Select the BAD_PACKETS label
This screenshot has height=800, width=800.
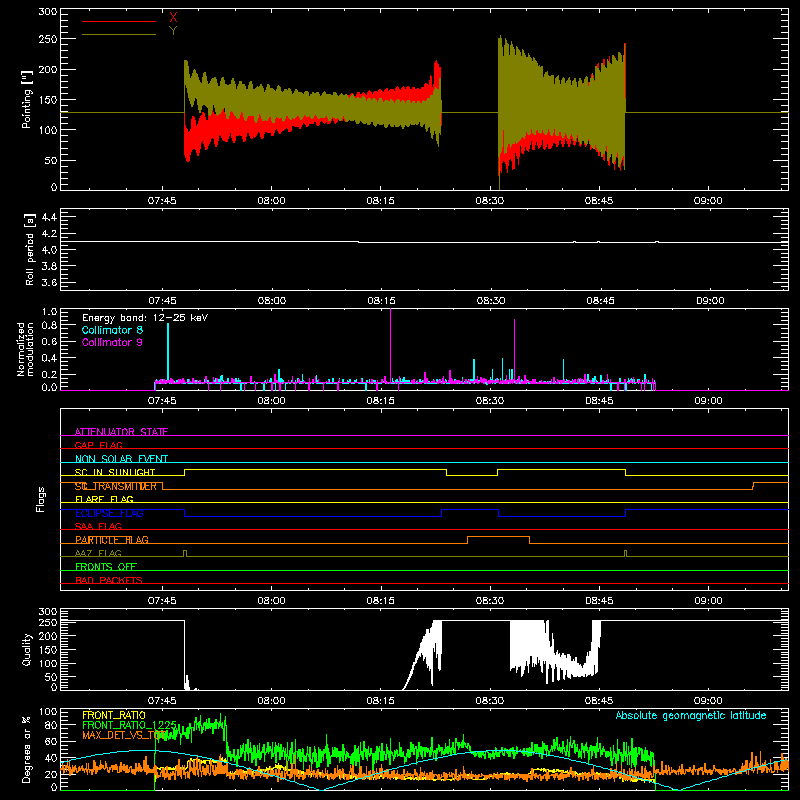pyautogui.click(x=109, y=580)
